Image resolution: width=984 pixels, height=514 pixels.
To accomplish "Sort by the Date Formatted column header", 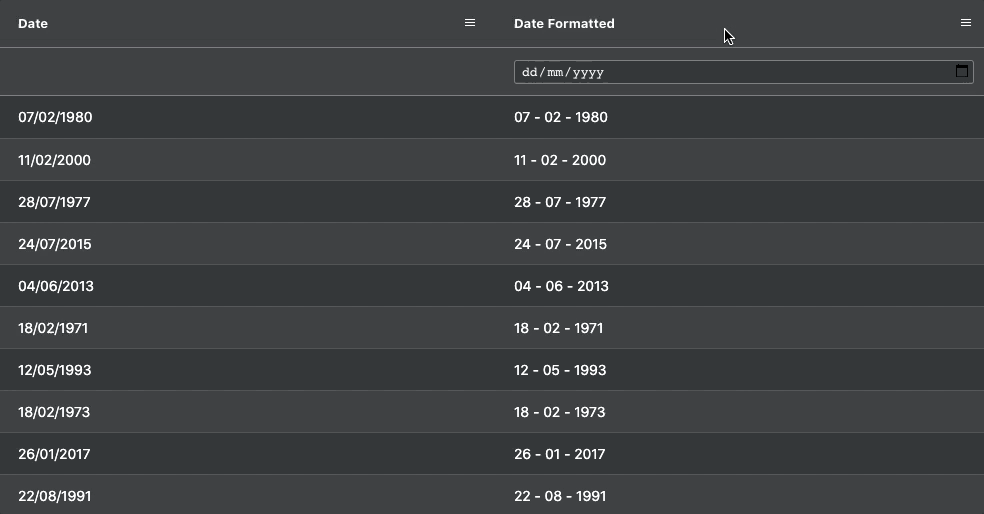I will click(564, 23).
